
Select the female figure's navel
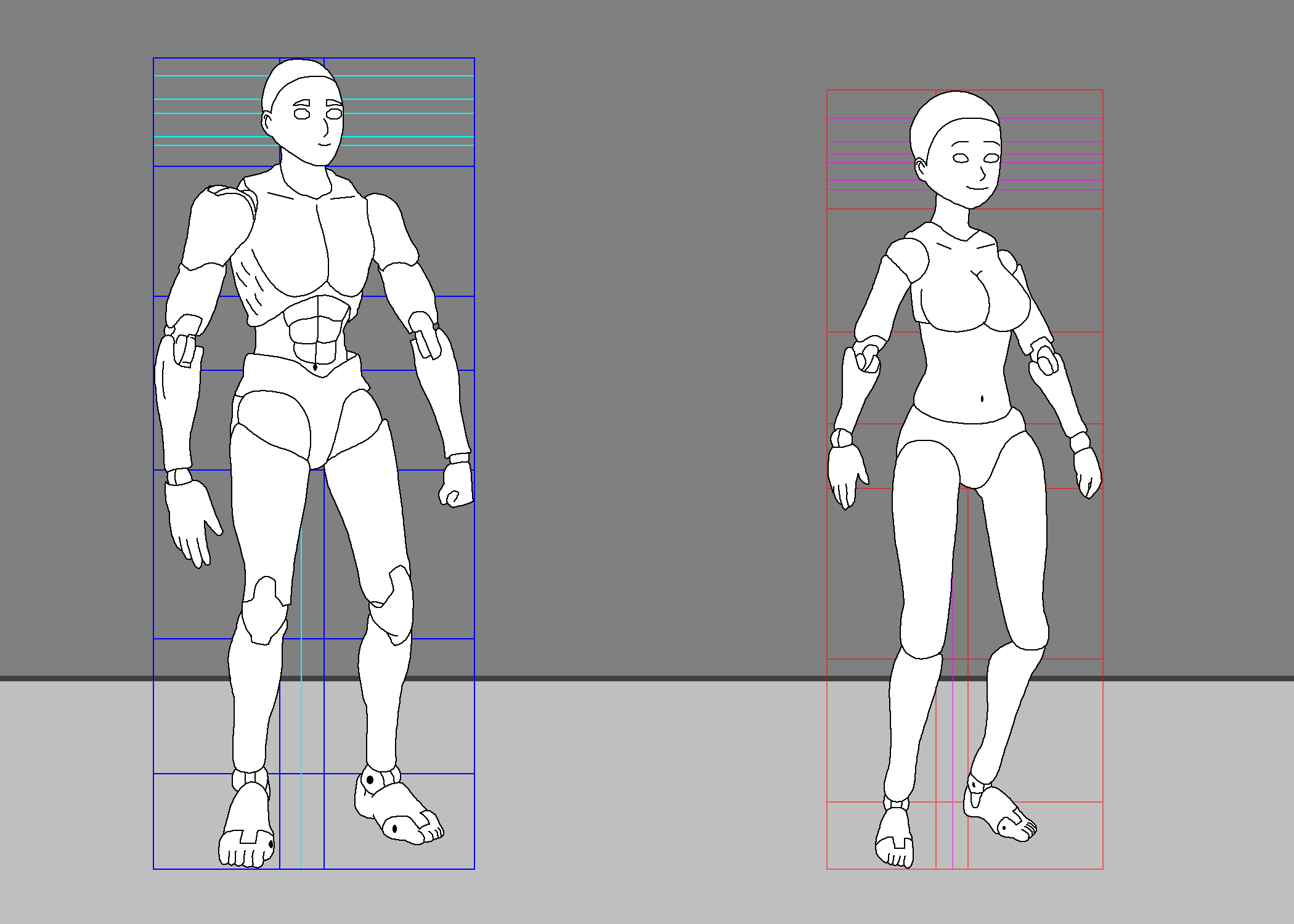click(982, 399)
